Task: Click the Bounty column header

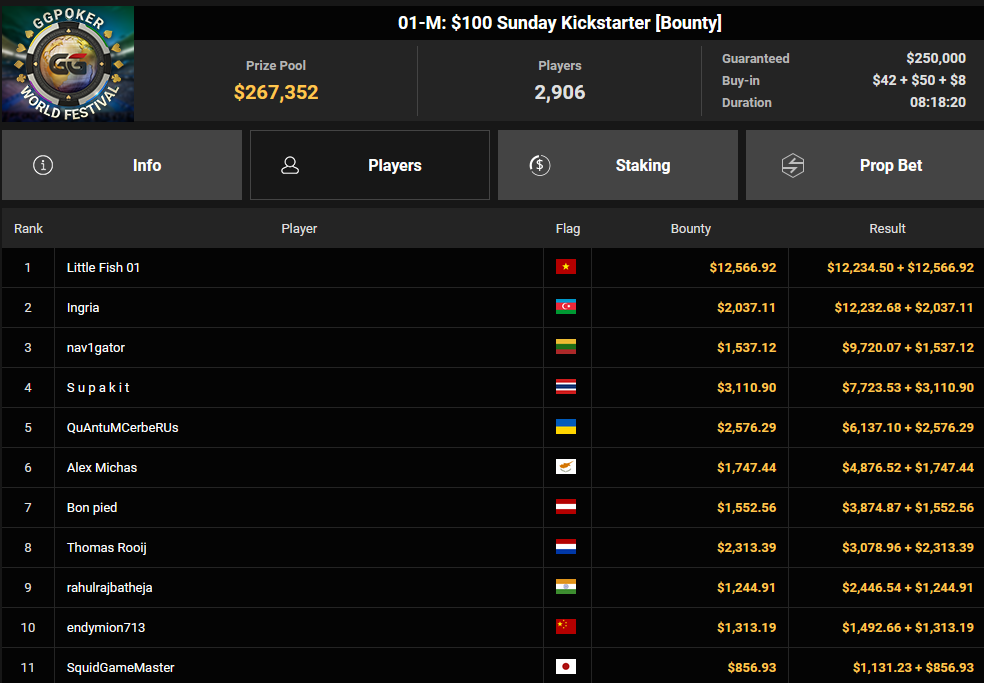Action: pos(690,229)
